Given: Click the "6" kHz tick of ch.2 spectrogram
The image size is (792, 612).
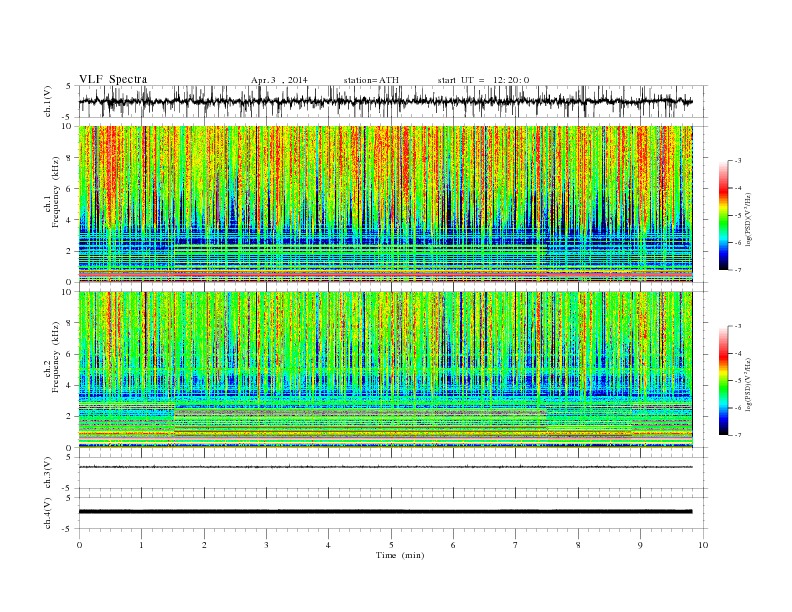Looking at the screenshot, I should pos(70,354).
